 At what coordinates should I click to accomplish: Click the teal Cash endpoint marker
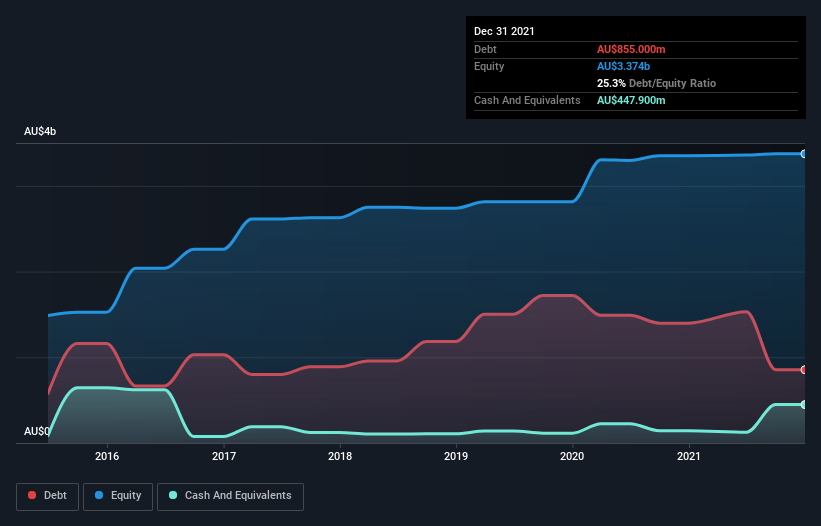804,405
